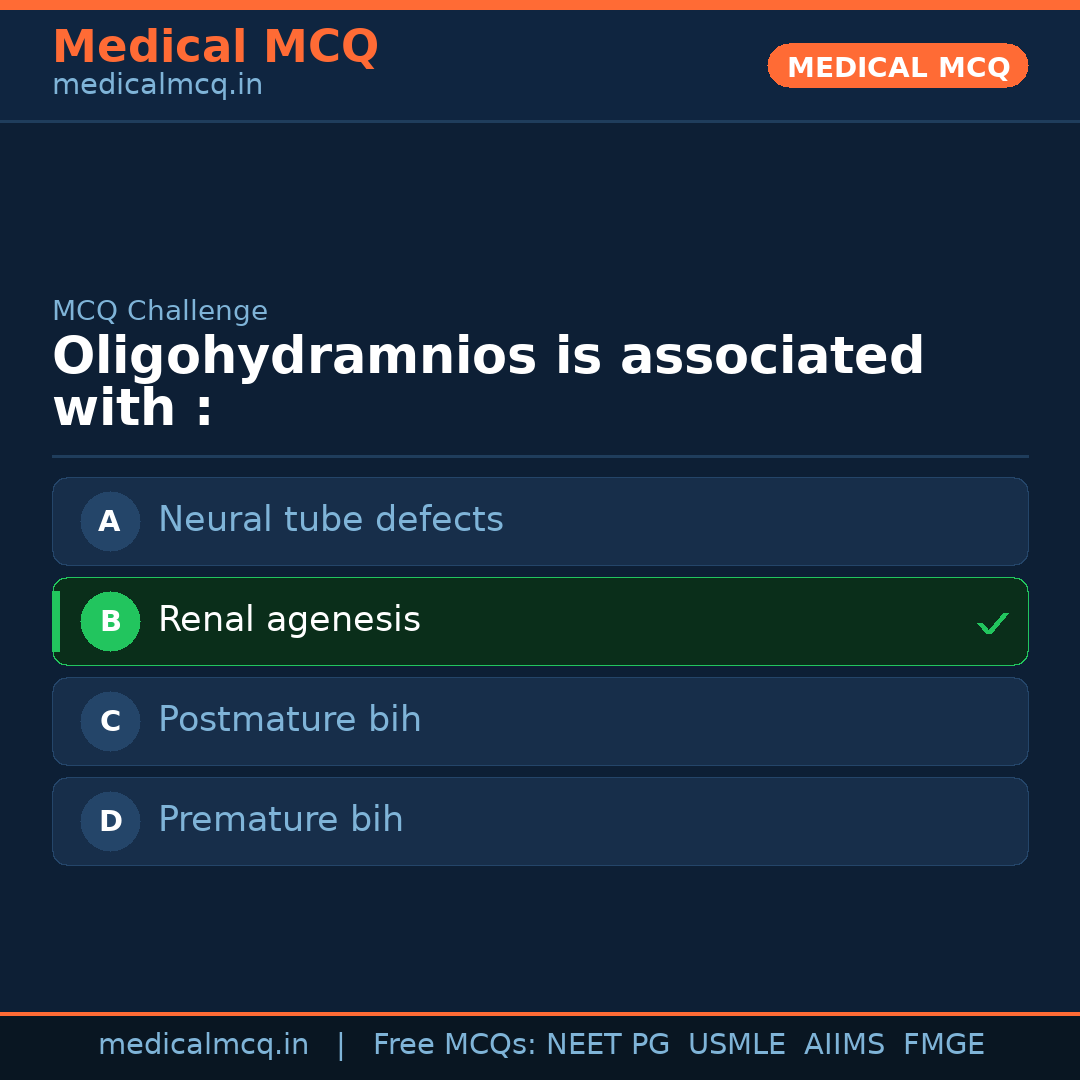This screenshot has height=1080, width=1080.
Task: Click the green B letter circle
Action: click(x=110, y=621)
